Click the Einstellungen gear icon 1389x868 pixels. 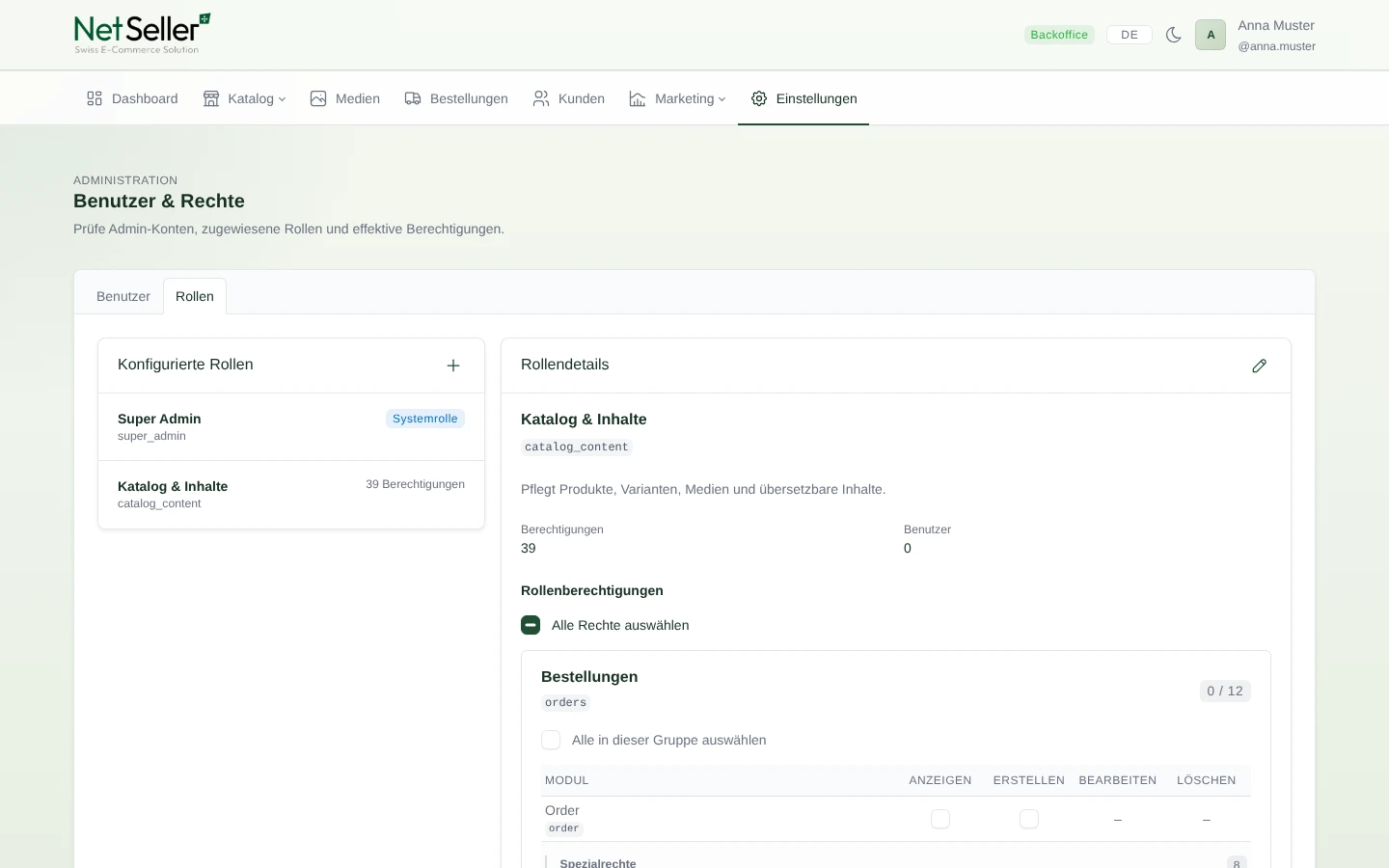[759, 98]
